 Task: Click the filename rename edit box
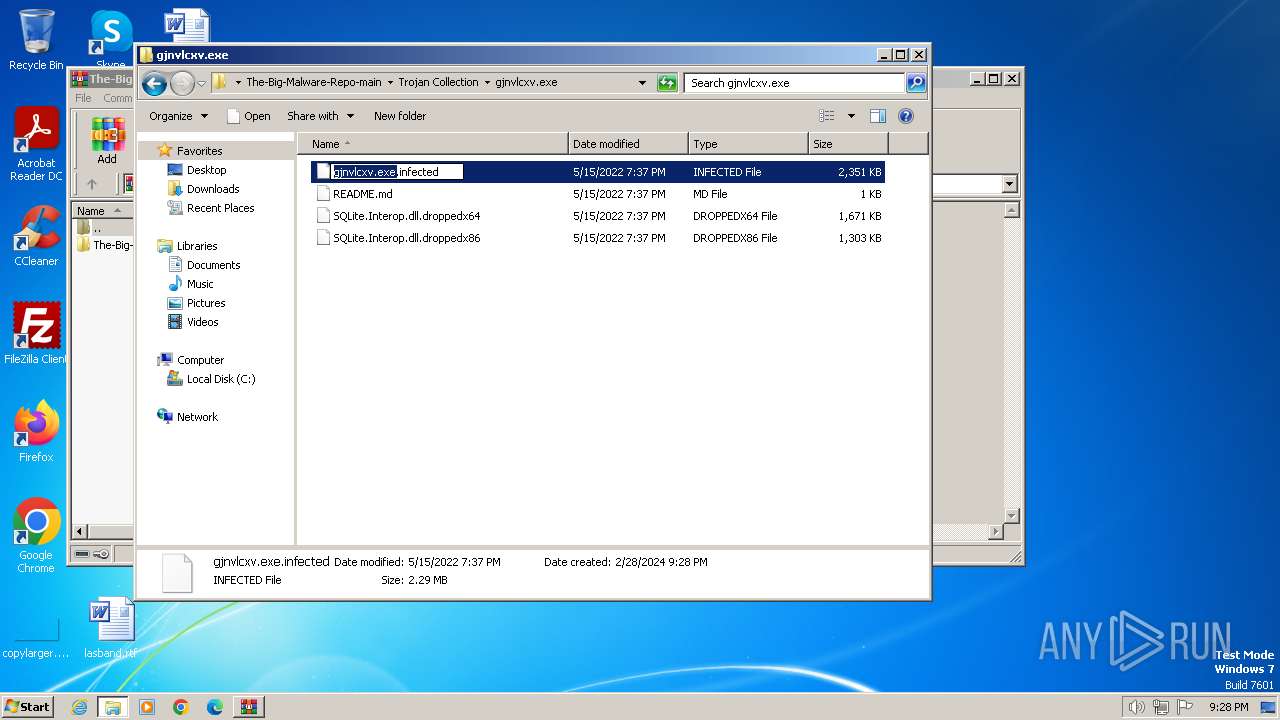click(x=397, y=172)
